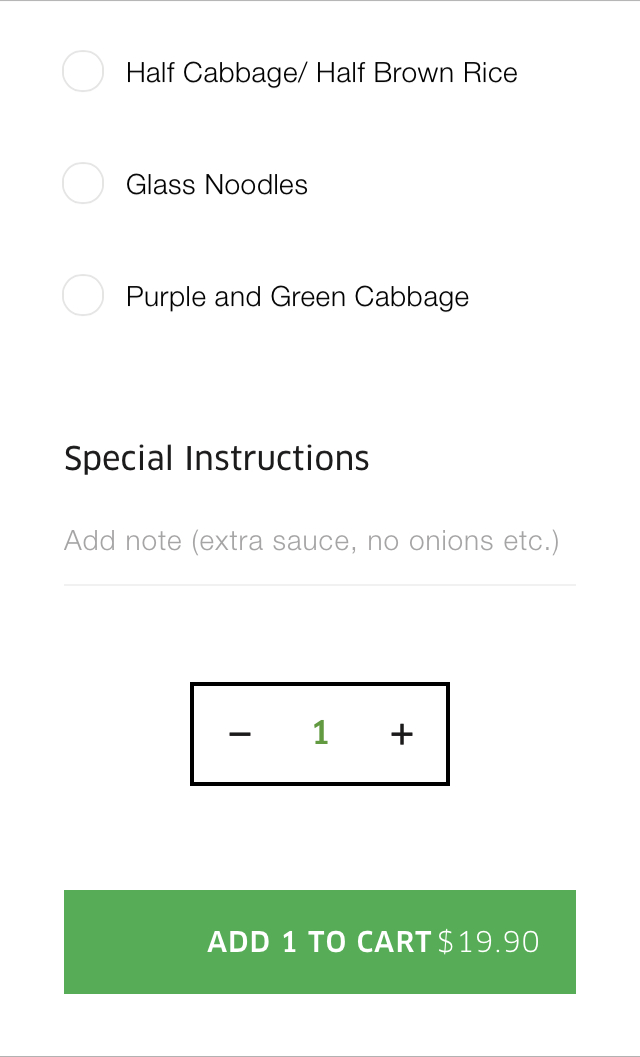Tap the Purple and Green Cabbage label

coord(297,297)
